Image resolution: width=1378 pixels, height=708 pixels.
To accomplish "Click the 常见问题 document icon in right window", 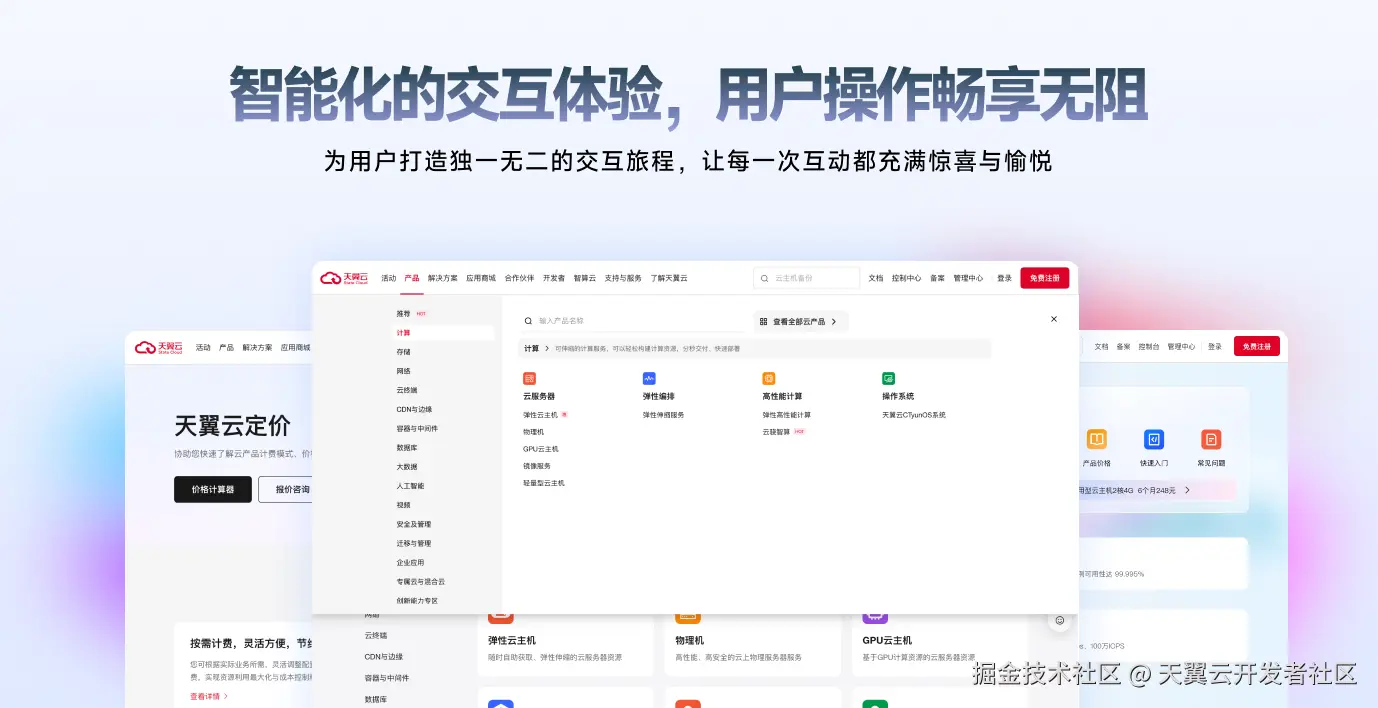I will [1211, 439].
